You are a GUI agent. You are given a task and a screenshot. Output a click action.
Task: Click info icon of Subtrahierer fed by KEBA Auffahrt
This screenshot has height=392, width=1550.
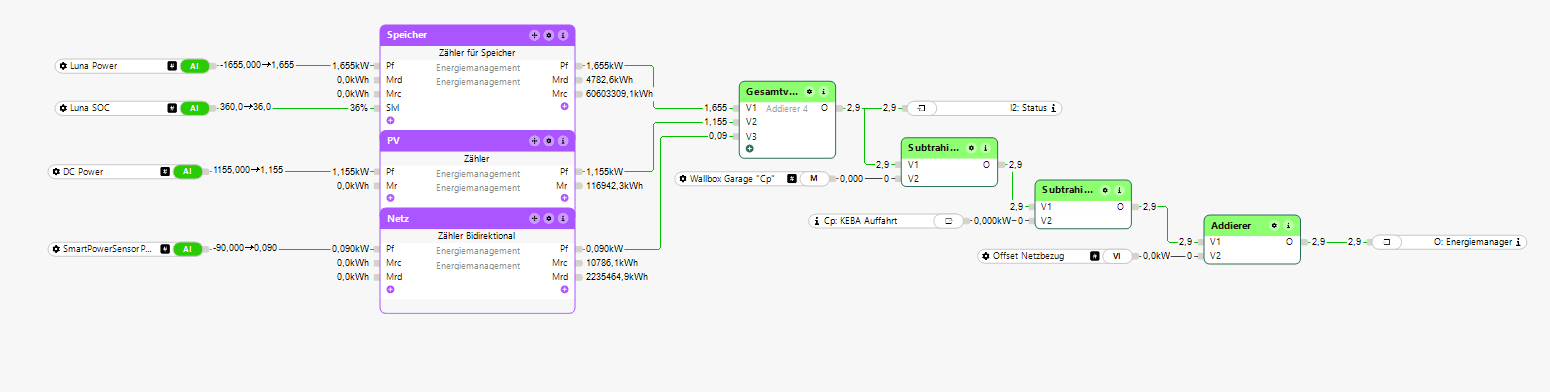[x=1119, y=190]
